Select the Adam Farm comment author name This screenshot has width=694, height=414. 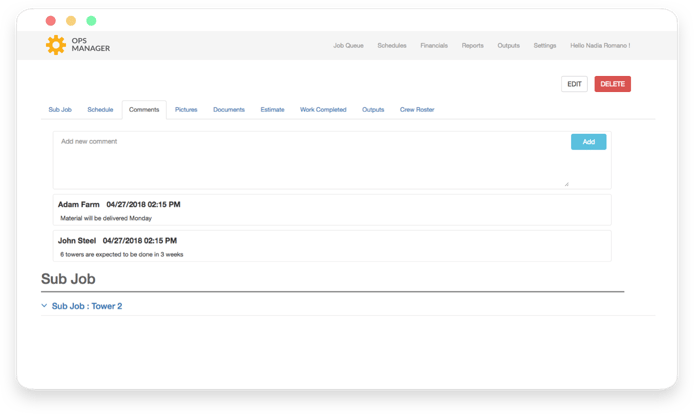[x=79, y=205]
